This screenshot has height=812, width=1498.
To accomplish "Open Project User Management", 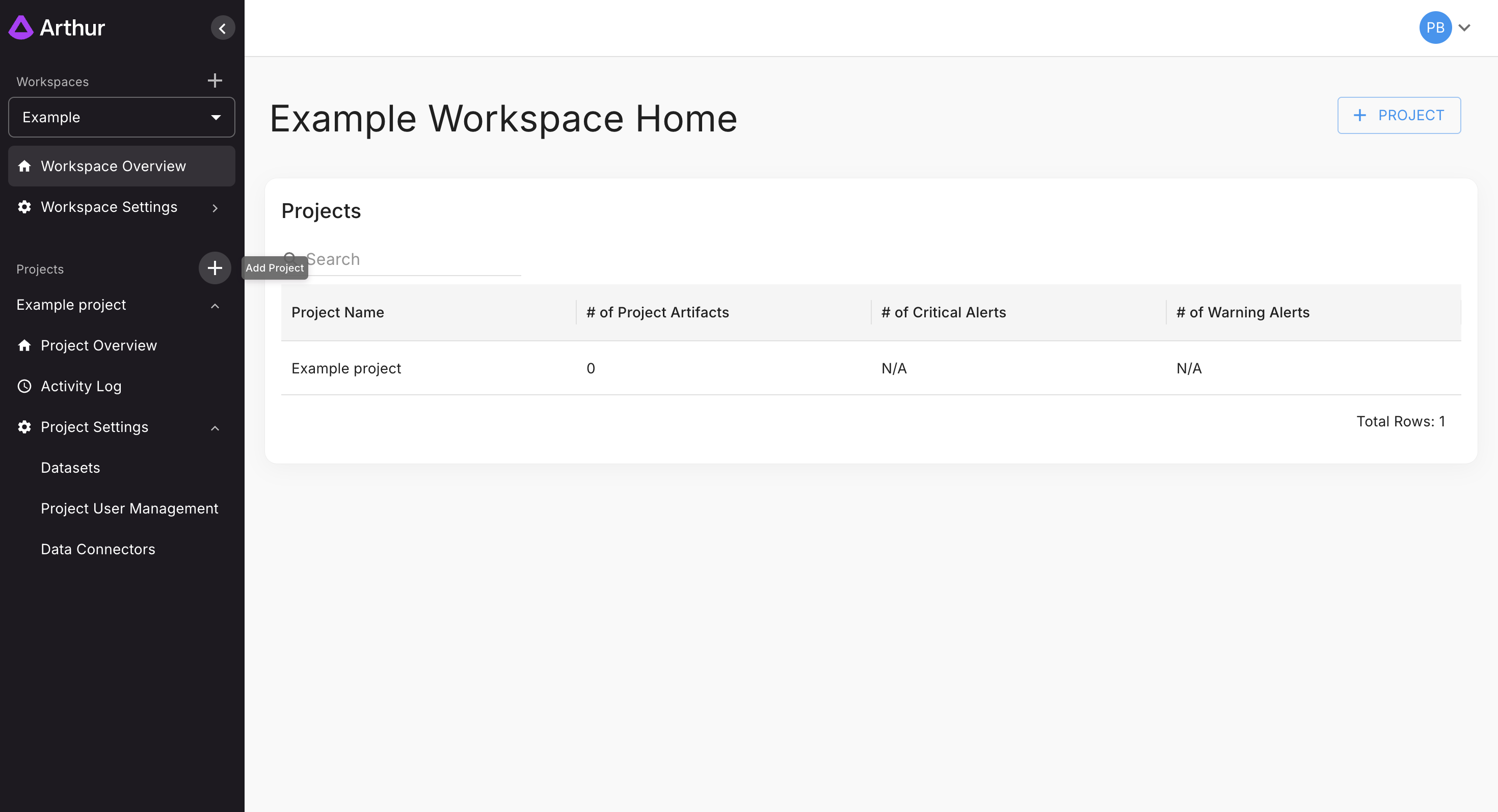I will (129, 508).
